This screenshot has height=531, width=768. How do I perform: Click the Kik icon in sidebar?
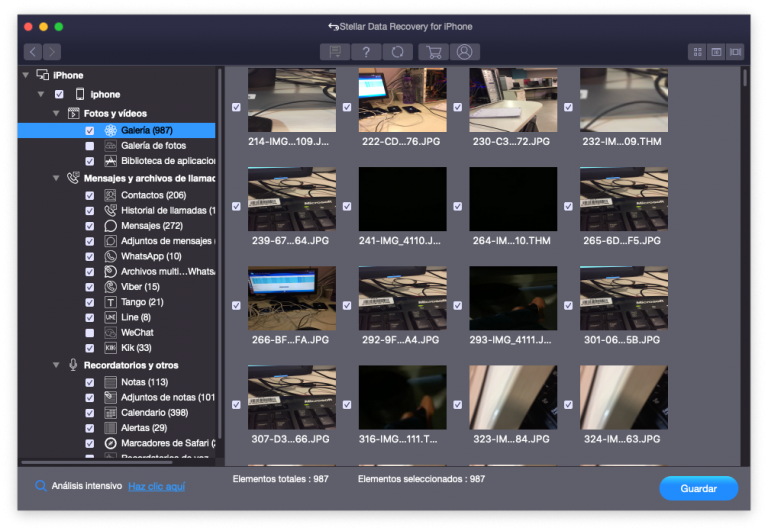[x=110, y=348]
